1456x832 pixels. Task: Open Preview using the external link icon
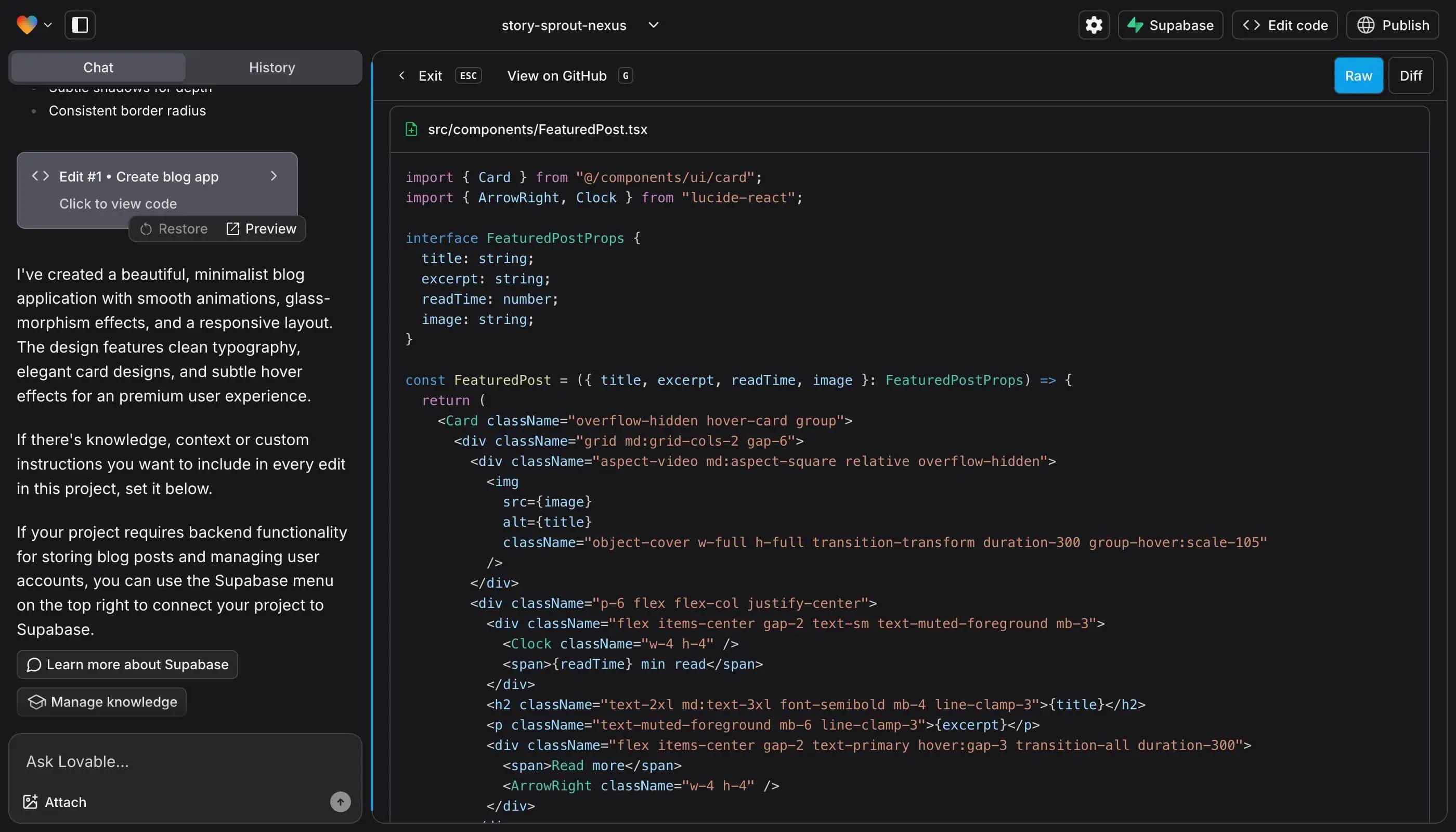click(x=233, y=228)
